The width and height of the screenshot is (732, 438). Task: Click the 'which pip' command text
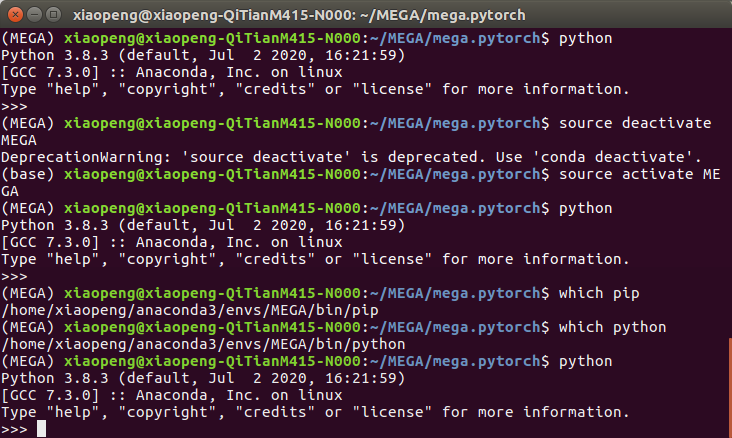[599, 293]
